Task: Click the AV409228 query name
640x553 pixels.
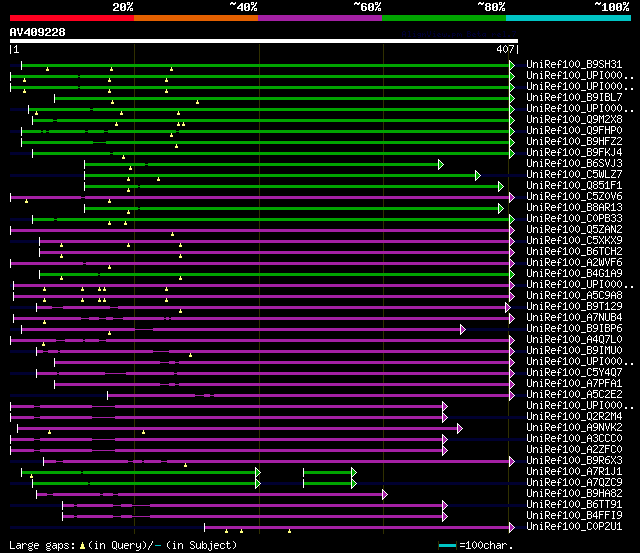Action: coord(38,32)
